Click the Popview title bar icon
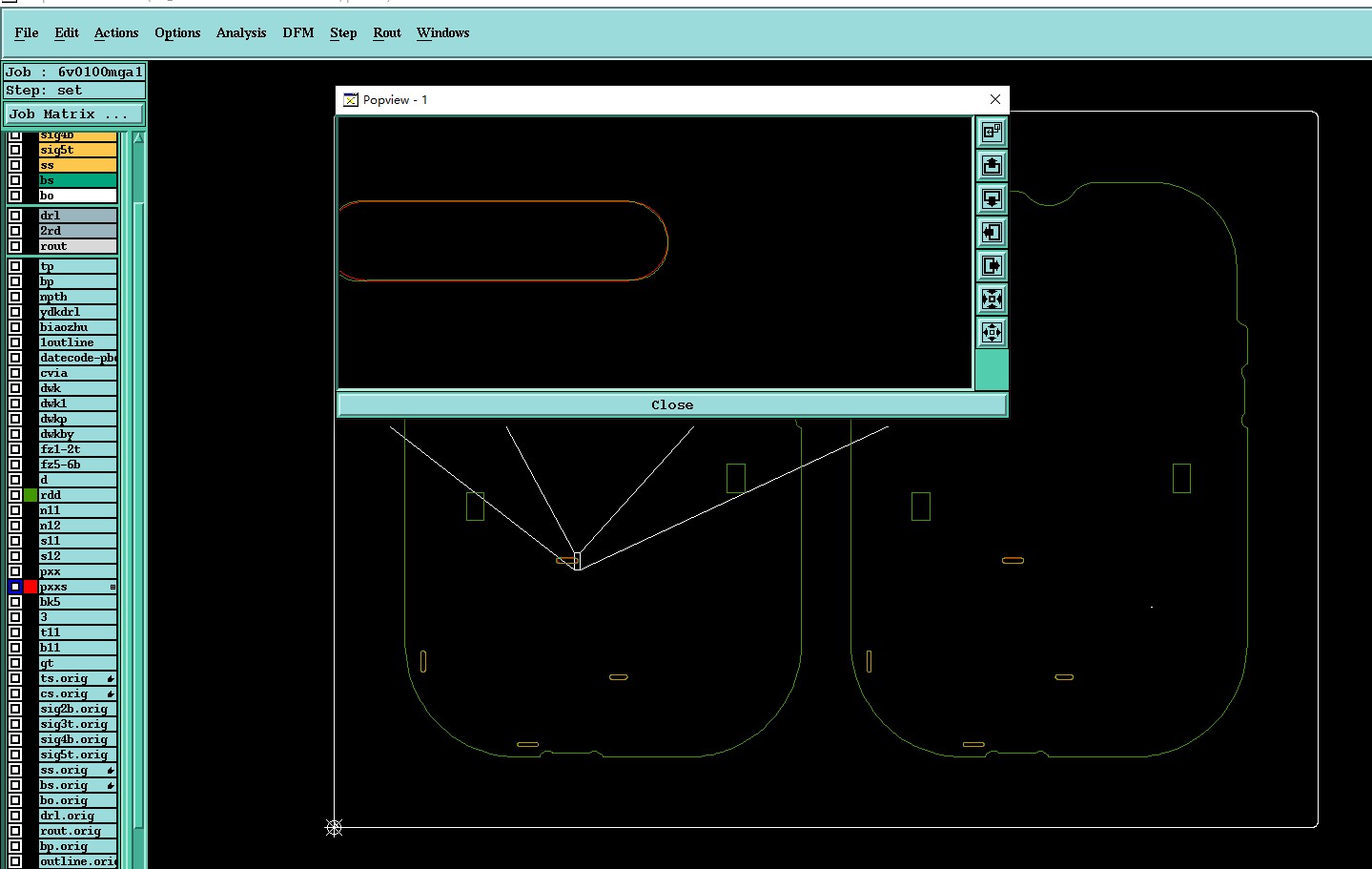This screenshot has height=869, width=1372. [351, 99]
